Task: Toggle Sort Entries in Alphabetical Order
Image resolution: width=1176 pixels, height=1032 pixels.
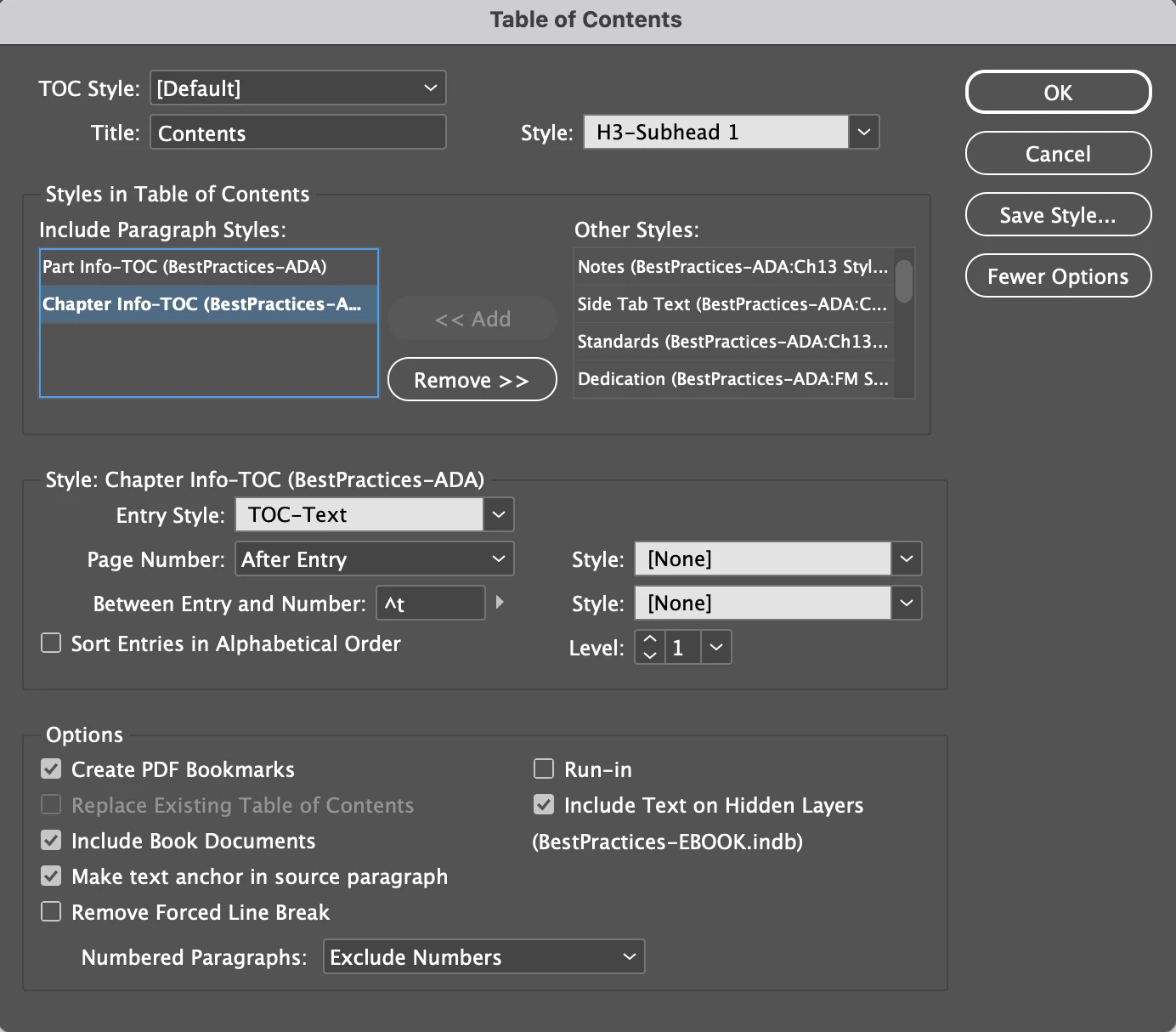Action: pyautogui.click(x=51, y=643)
